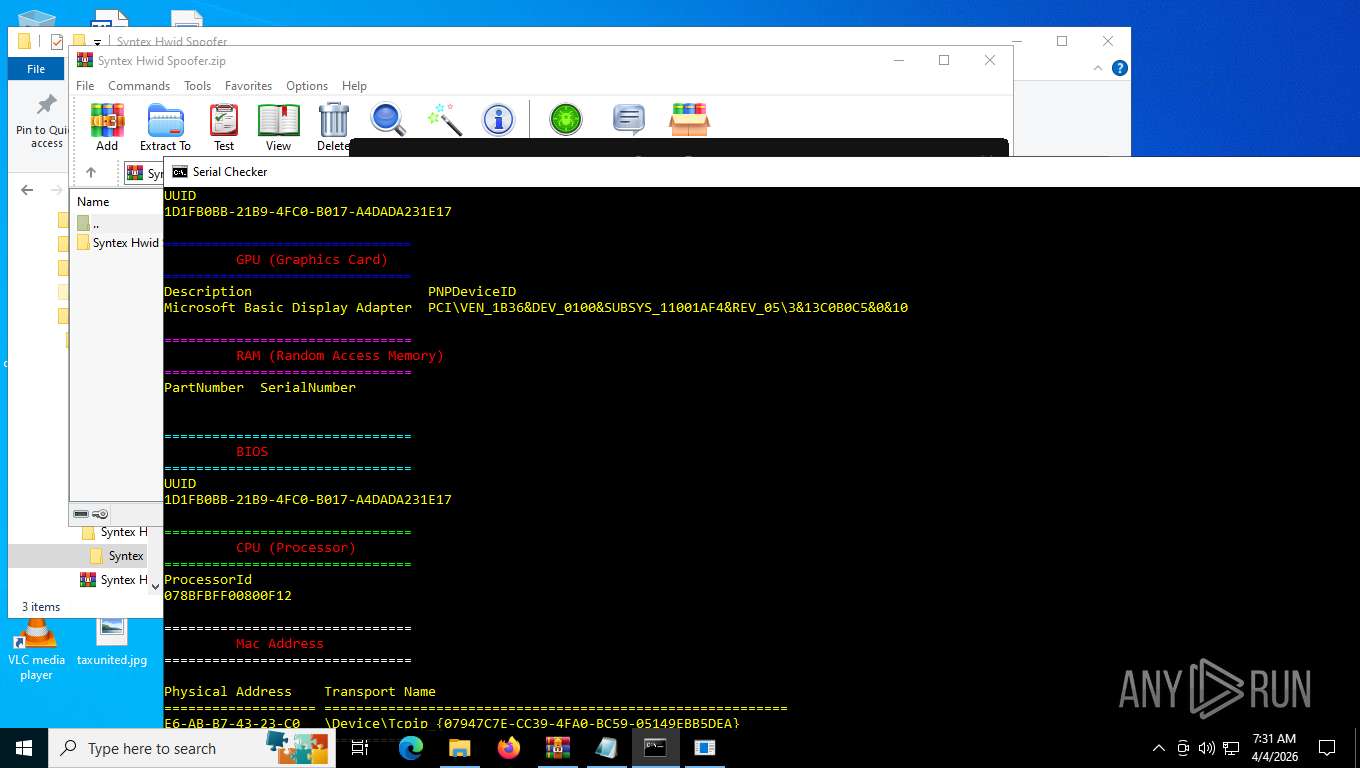
Task: Click the command prompt taskbar icon
Action: point(655,748)
